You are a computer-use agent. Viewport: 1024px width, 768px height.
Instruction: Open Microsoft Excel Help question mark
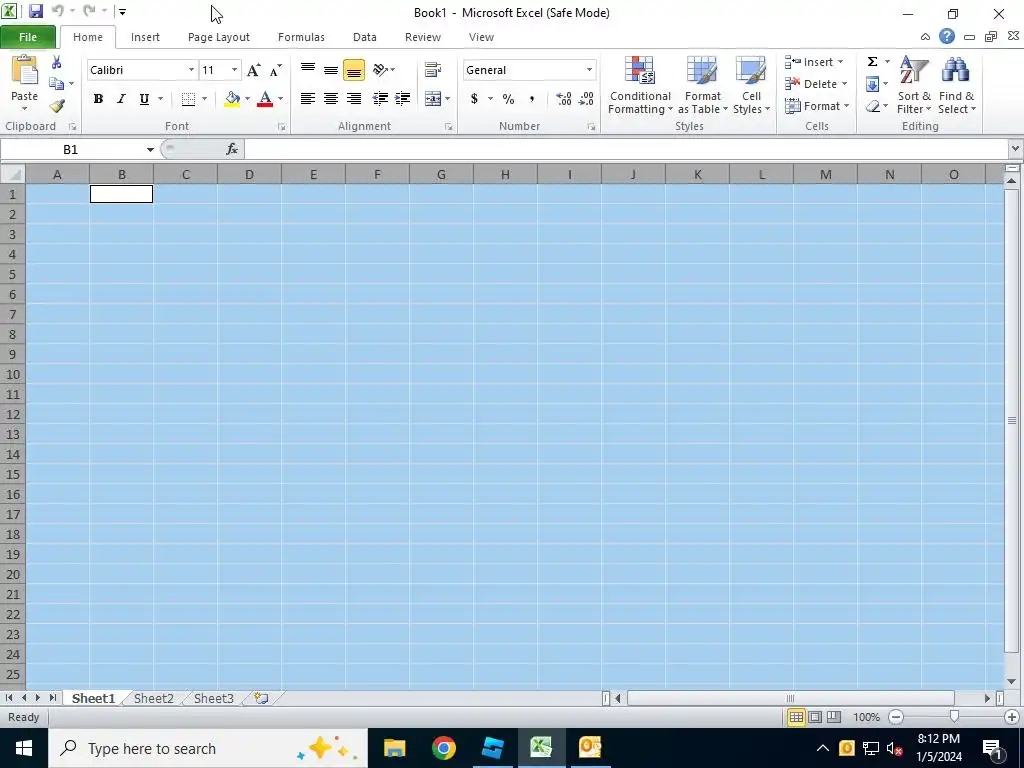(x=947, y=37)
